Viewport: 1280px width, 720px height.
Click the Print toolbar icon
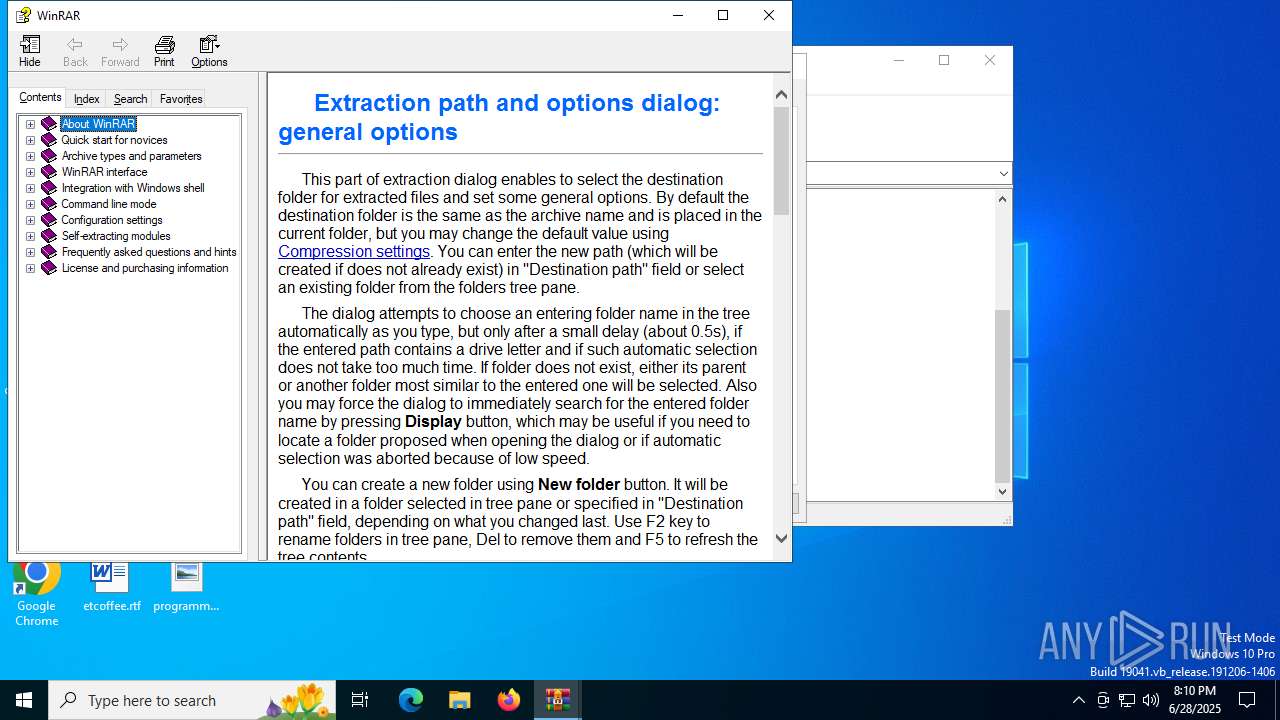[164, 51]
